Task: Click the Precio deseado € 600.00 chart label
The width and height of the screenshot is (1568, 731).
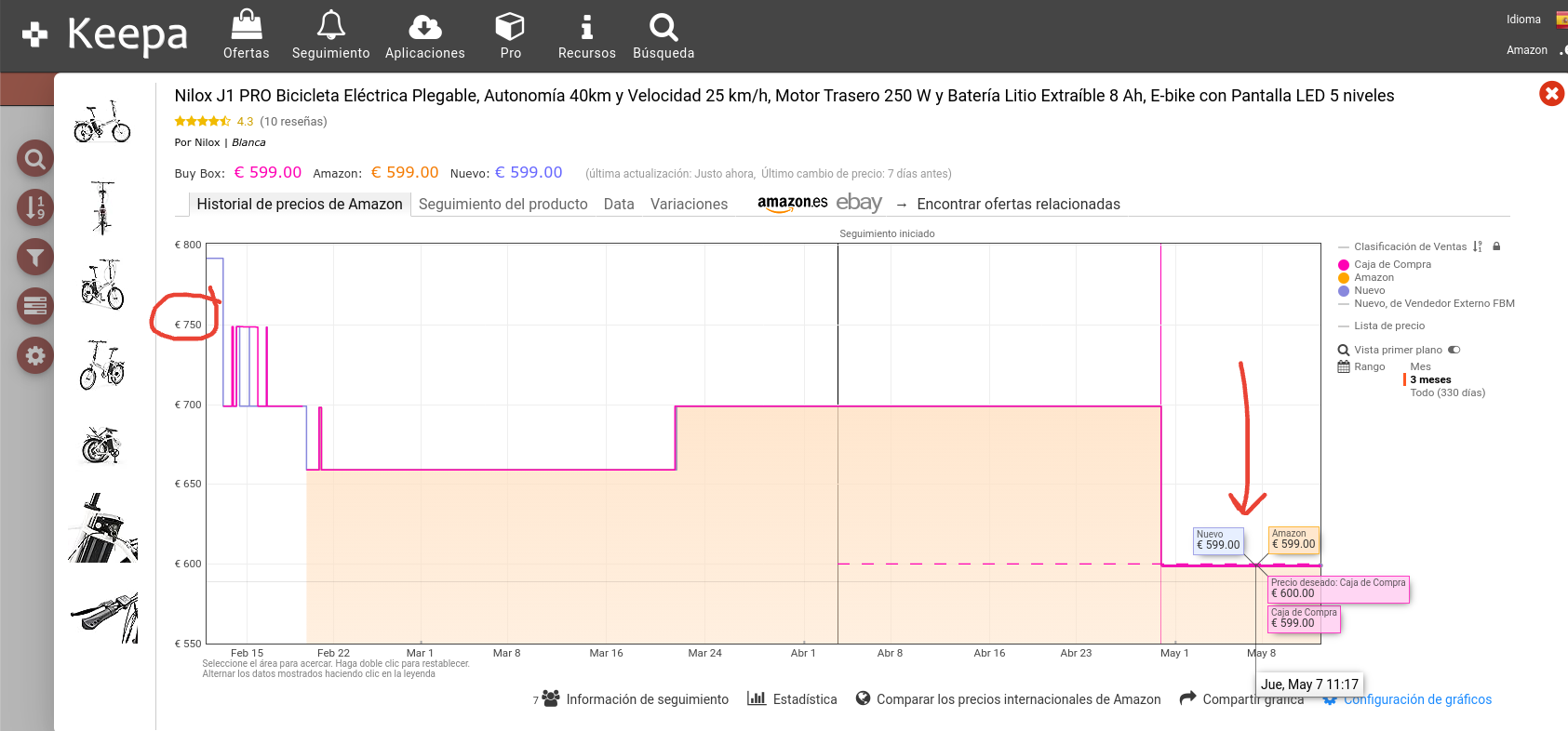Action: [1339, 589]
